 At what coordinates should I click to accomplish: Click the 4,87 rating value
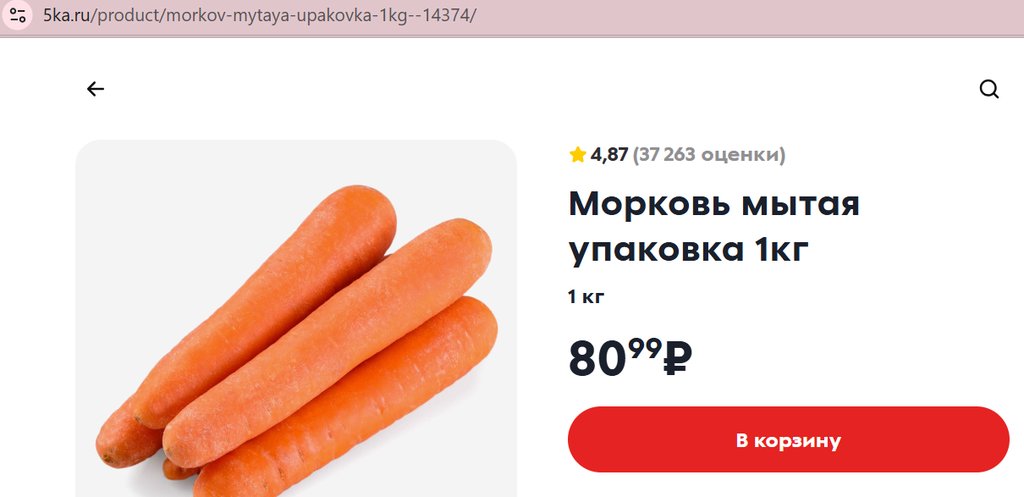609,154
